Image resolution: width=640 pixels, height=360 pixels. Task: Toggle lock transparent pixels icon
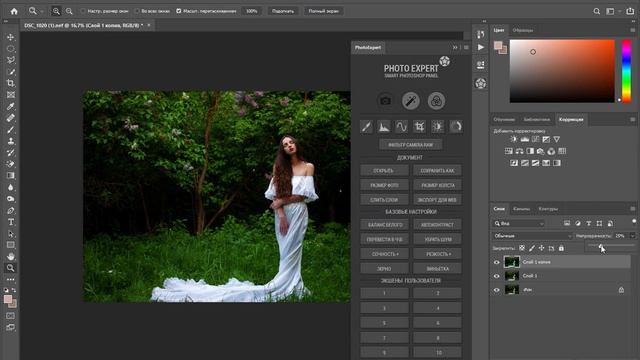522,248
